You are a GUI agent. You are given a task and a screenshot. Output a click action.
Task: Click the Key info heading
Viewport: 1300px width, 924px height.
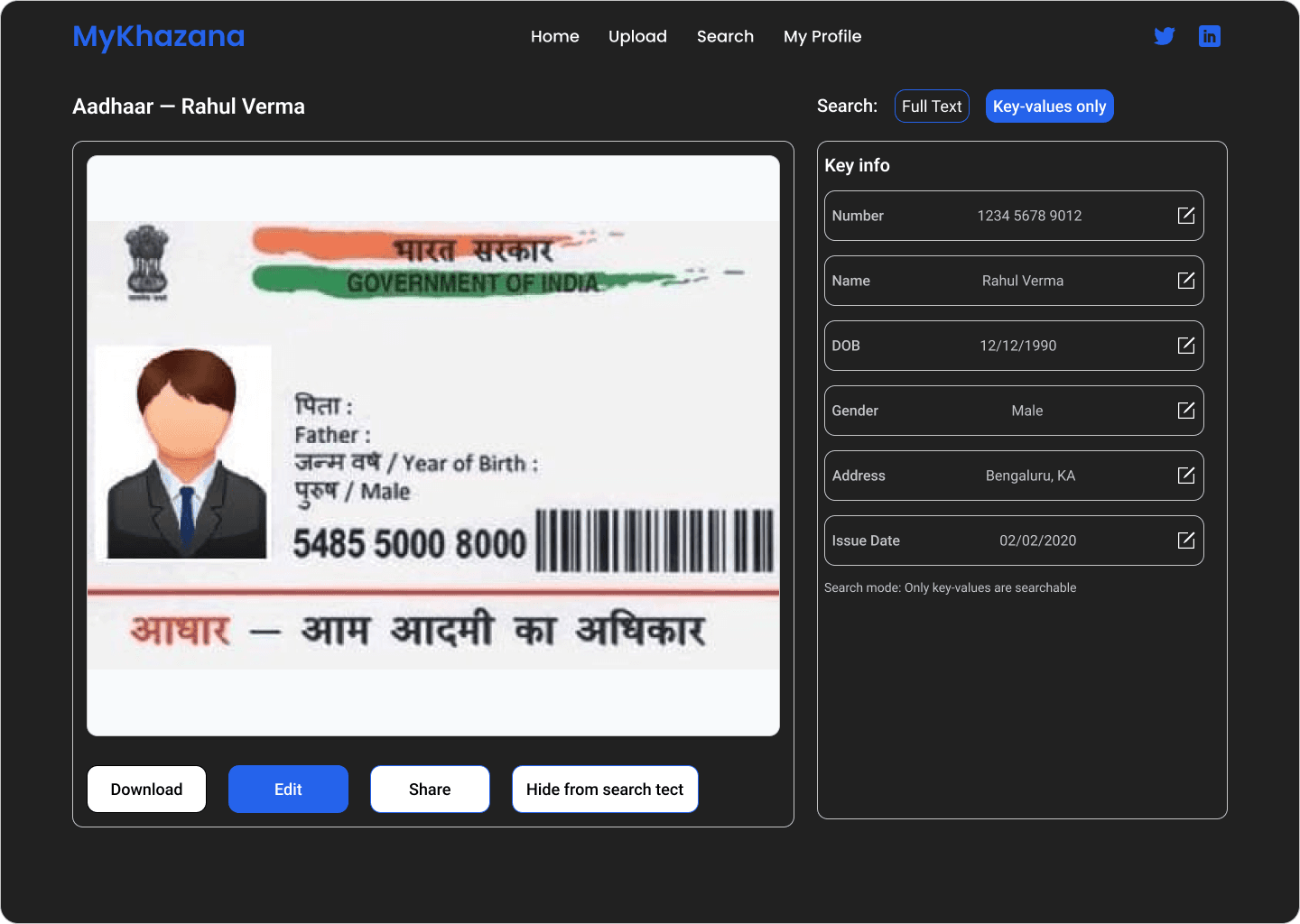[x=857, y=165]
